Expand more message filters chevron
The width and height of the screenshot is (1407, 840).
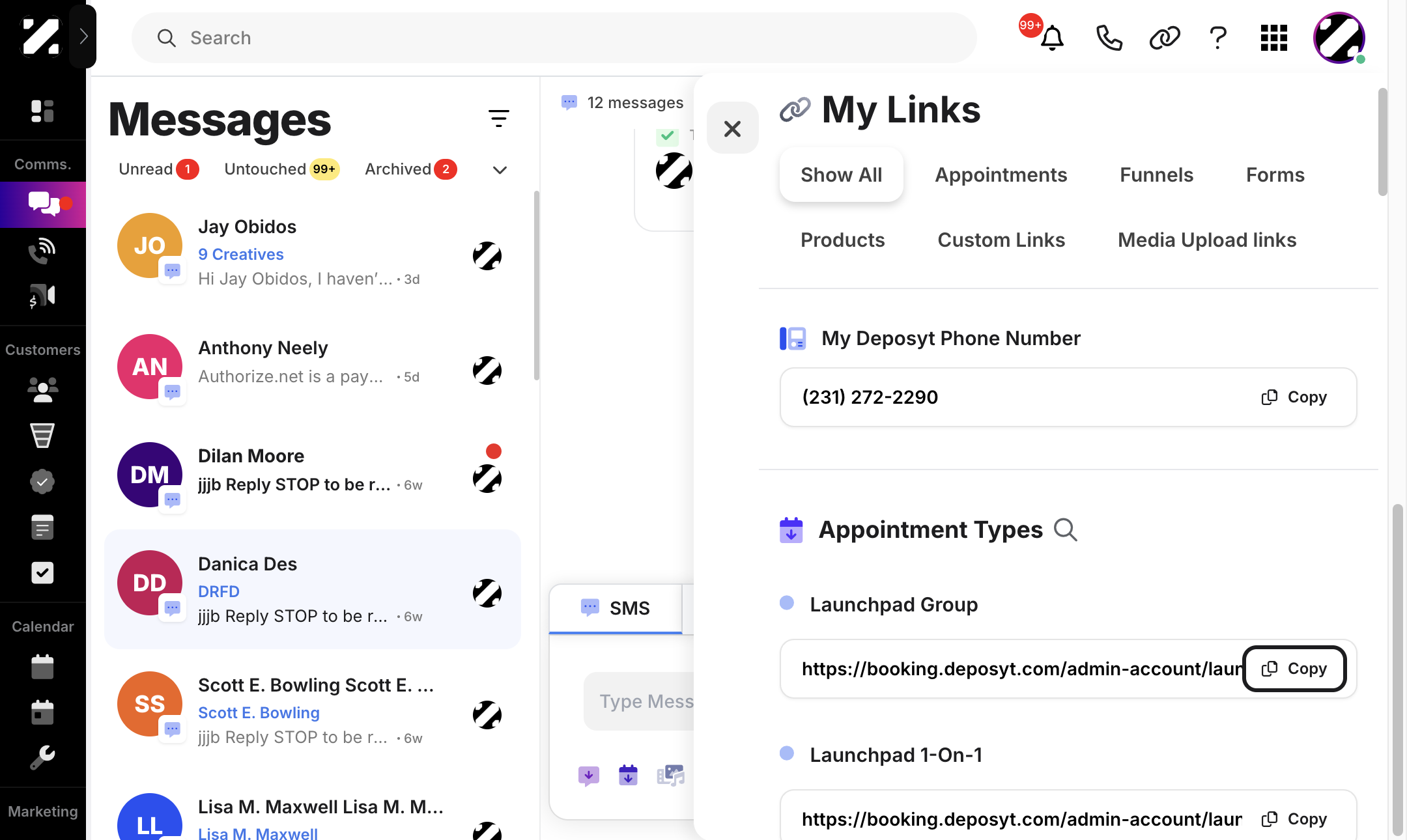tap(500, 170)
